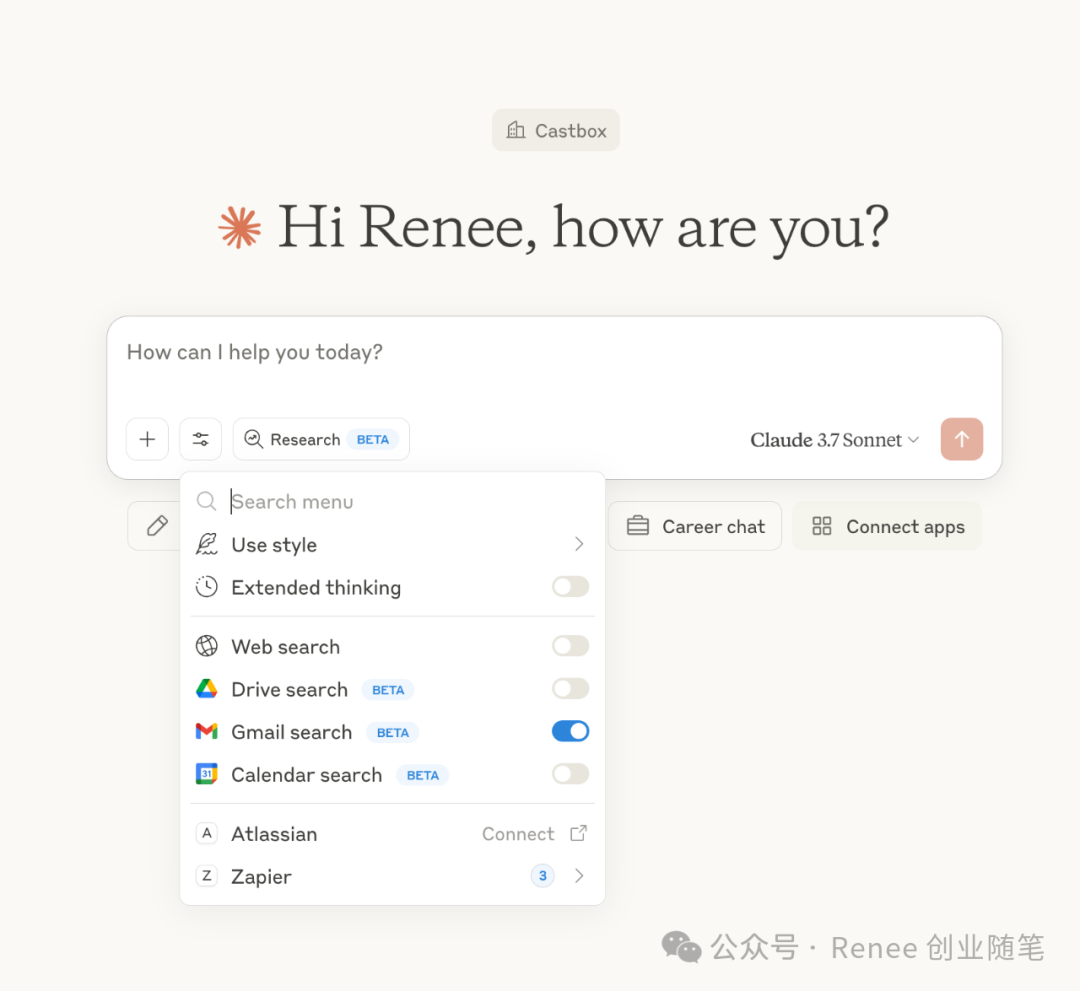Click the Use style feather icon
Screen dimensions: 1080x991
point(207,544)
